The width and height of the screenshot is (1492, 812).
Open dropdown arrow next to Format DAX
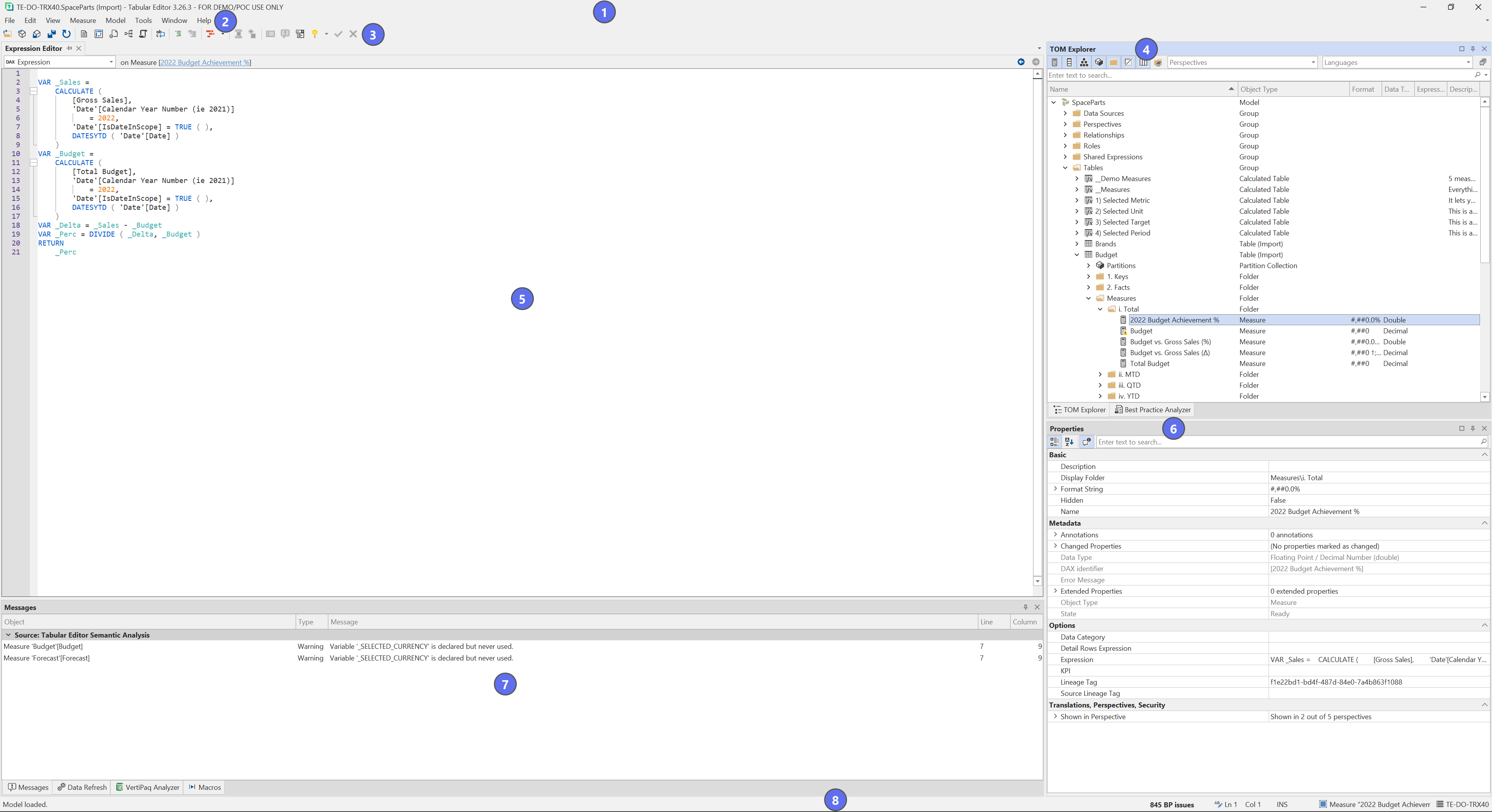click(223, 34)
